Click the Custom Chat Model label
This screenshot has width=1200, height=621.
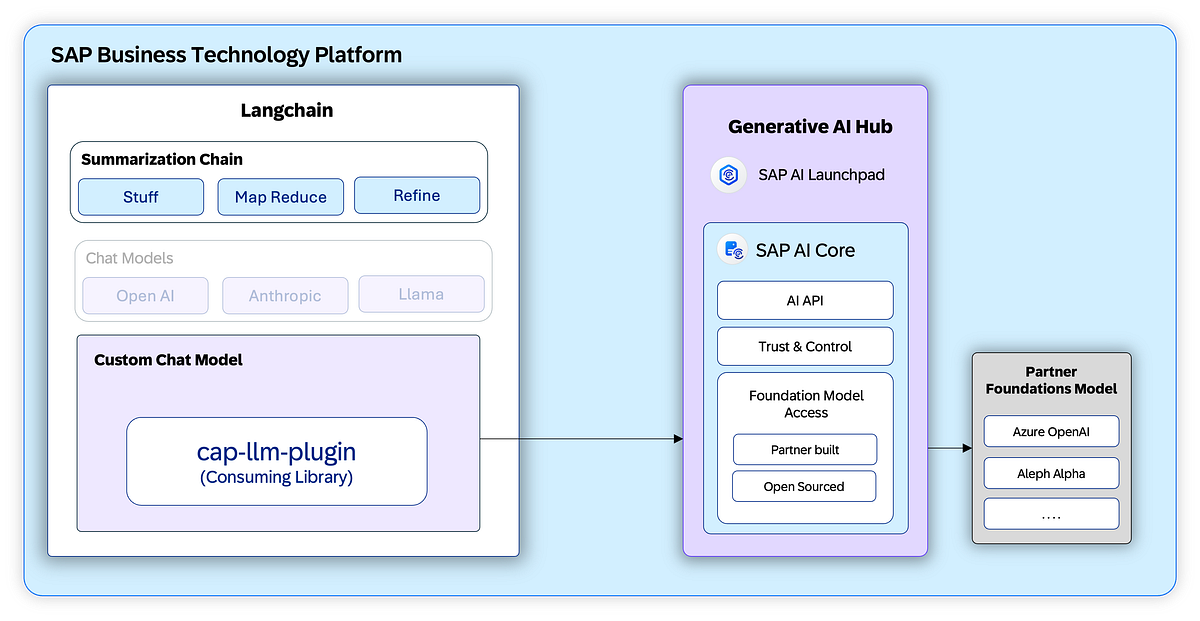[168, 359]
